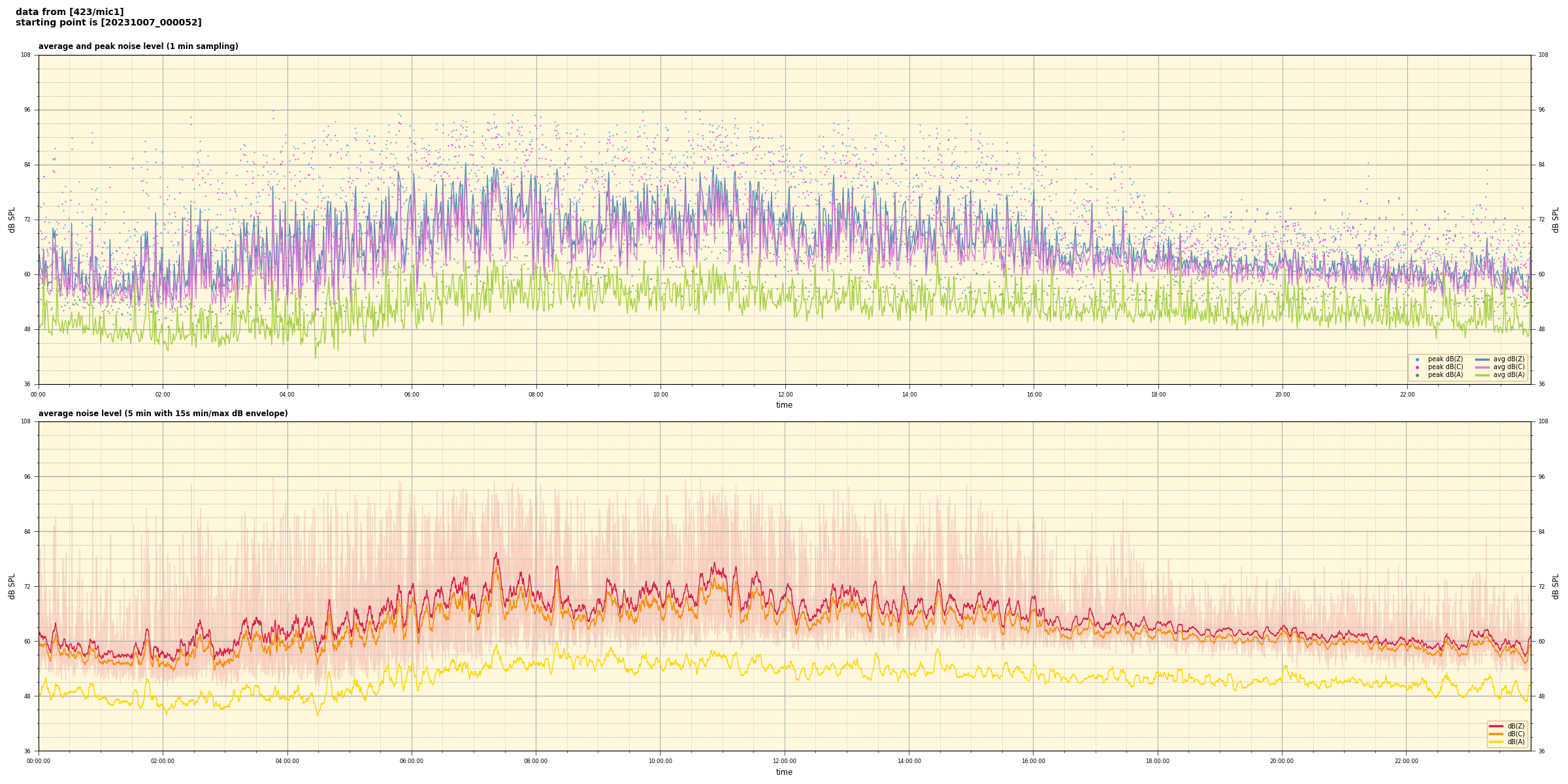Click the 'average and peak noise level' chart title

coord(138,46)
